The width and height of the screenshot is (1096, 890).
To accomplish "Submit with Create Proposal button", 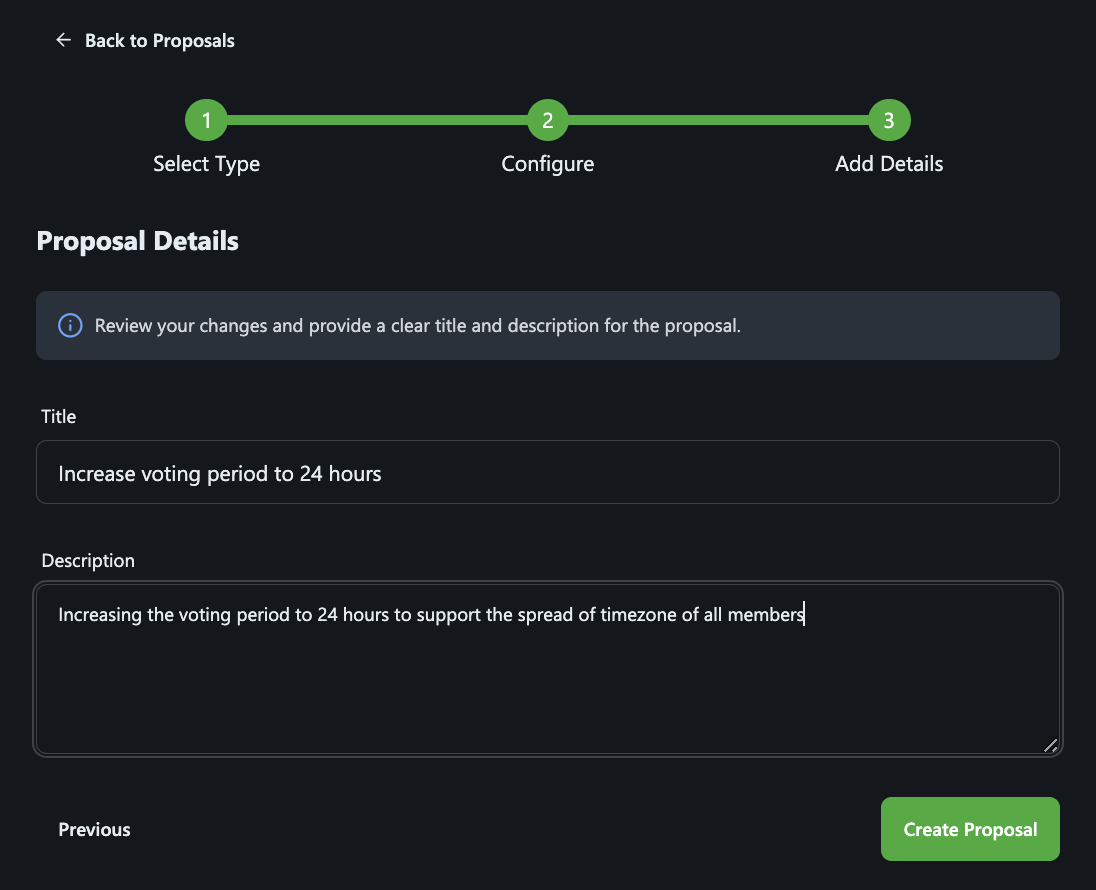I will 970,829.
